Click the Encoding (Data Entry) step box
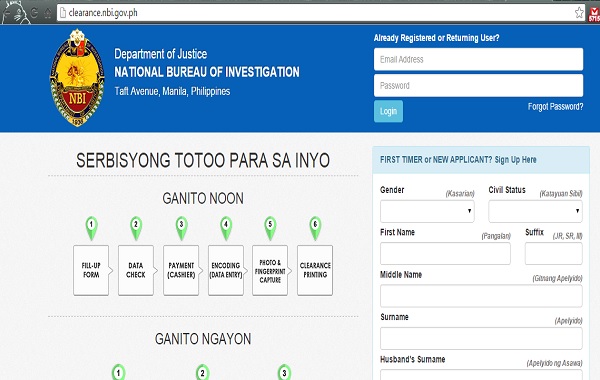Screen dimensions: 600x380 click(x=226, y=270)
